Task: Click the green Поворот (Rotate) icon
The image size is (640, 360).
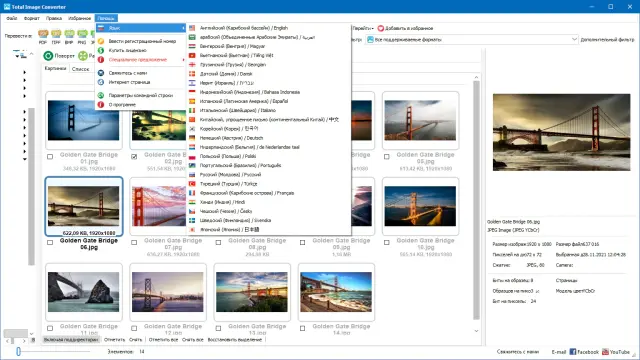Action: [x=48, y=56]
